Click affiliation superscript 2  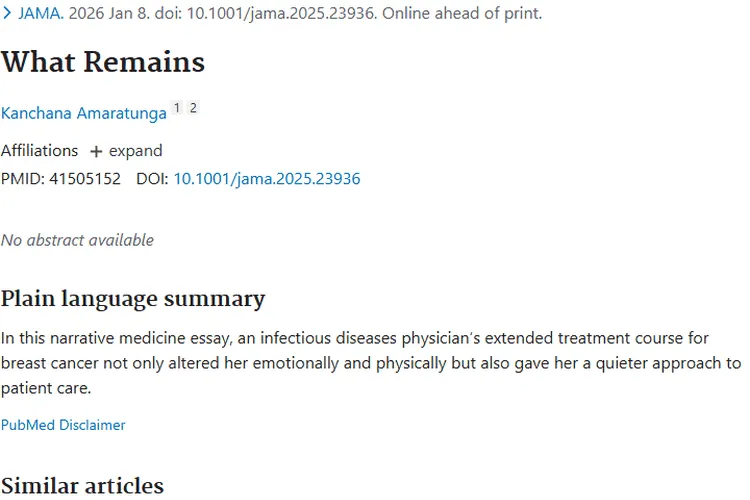point(193,108)
